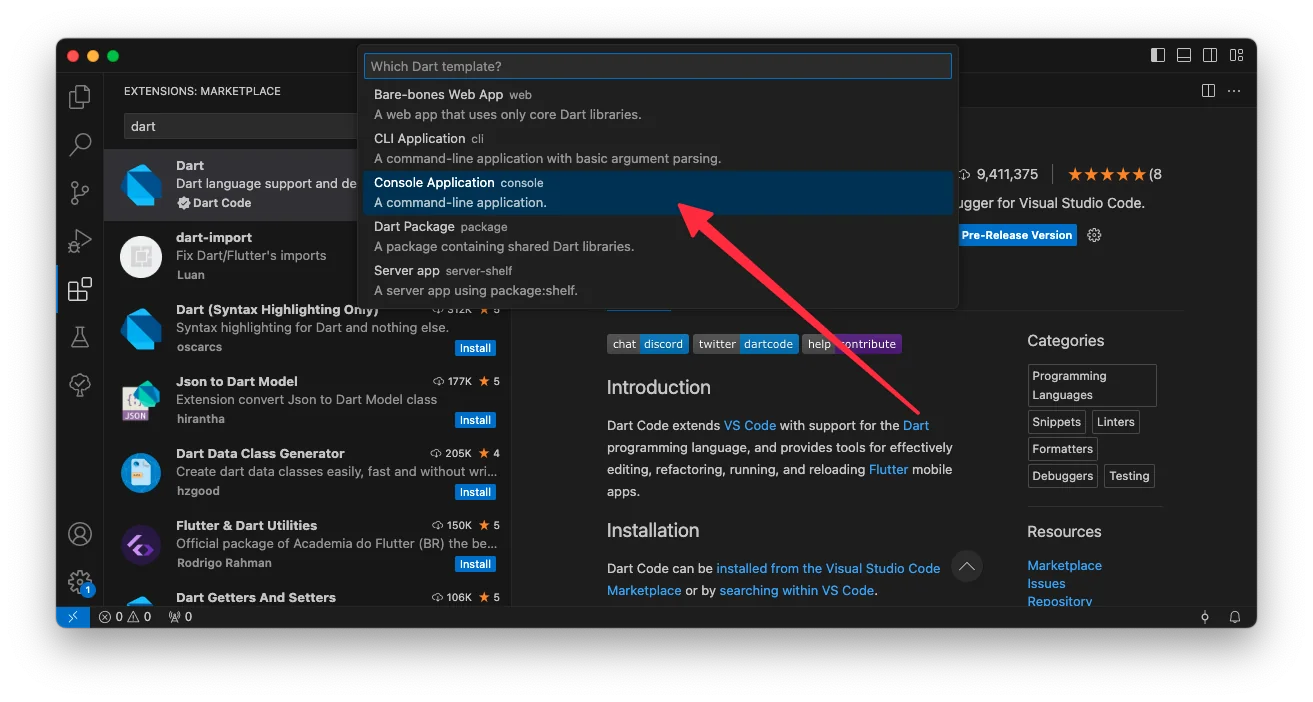Select the 'Dart Data Class Generator' title
This screenshot has height=702, width=1313.
[x=260, y=454]
